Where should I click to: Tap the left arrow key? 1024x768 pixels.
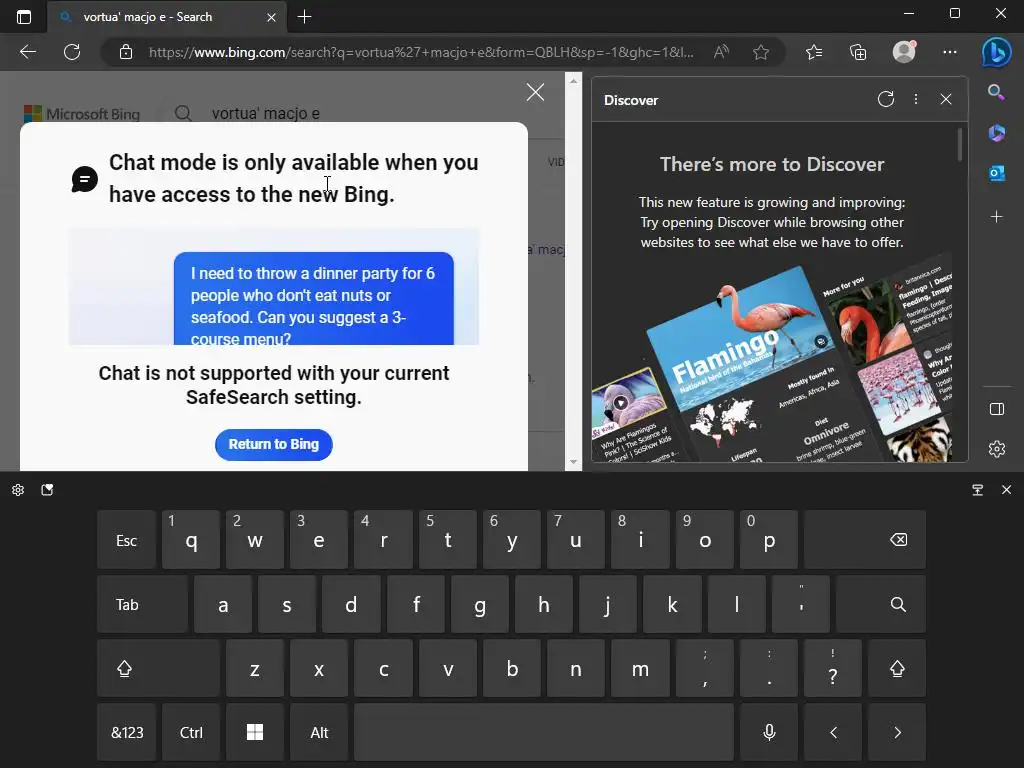coord(833,733)
